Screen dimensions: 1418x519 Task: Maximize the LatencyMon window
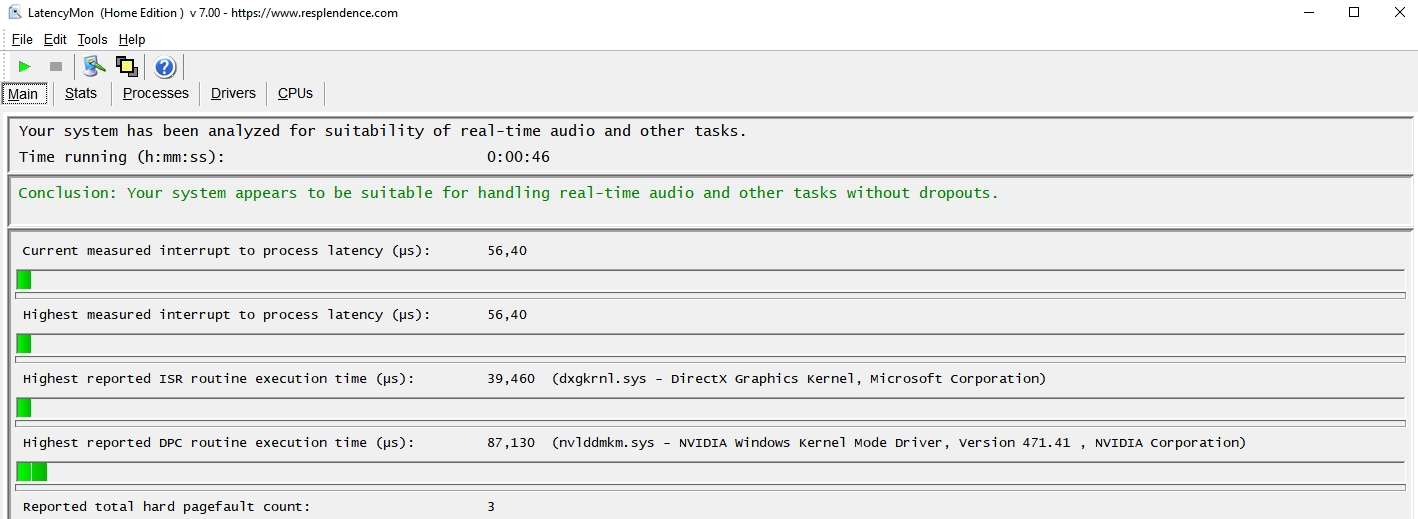(1354, 13)
